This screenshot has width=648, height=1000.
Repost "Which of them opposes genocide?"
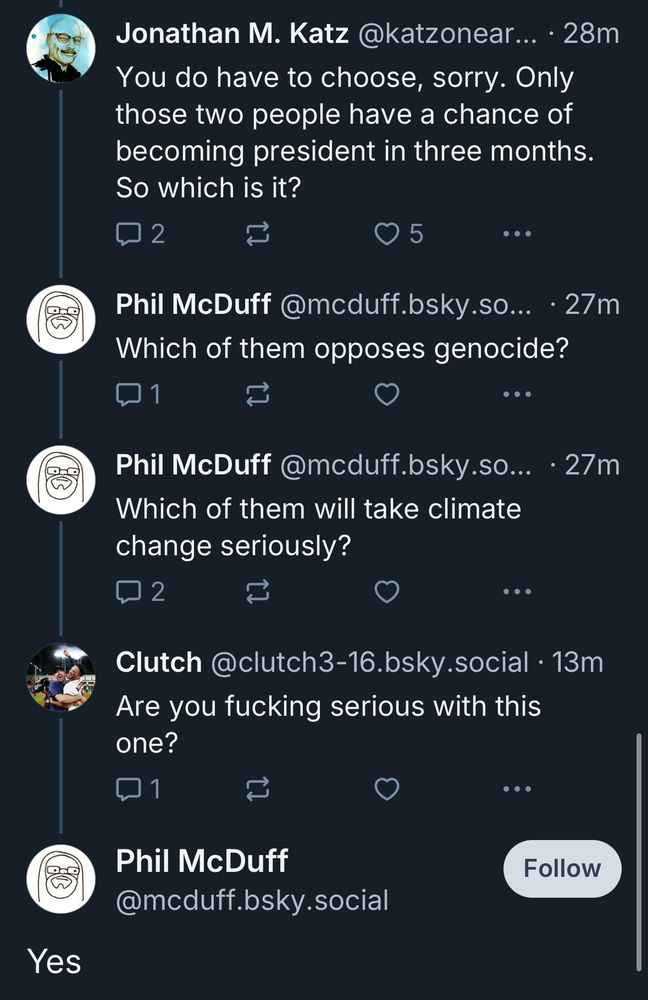coord(257,393)
